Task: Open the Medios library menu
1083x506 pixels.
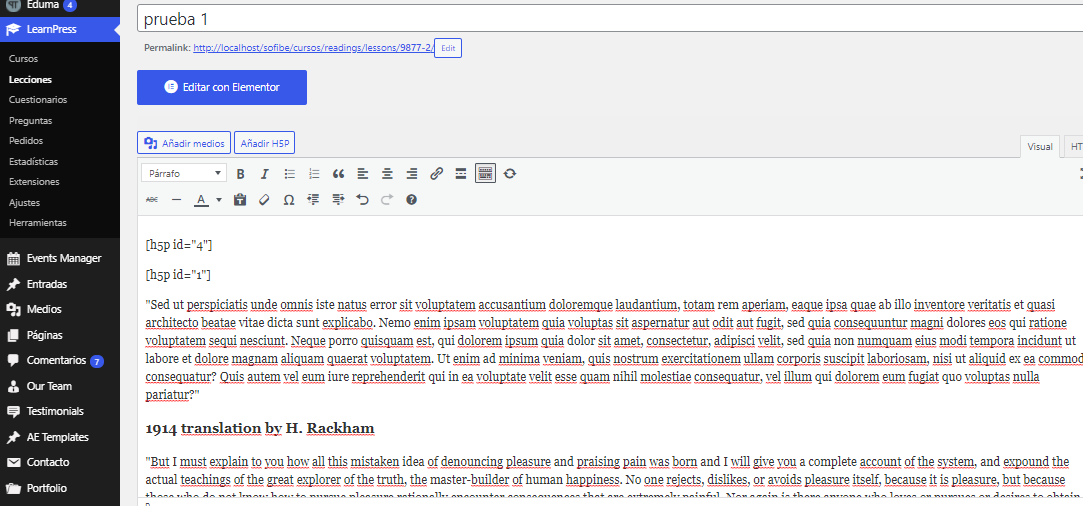Action: (59, 309)
